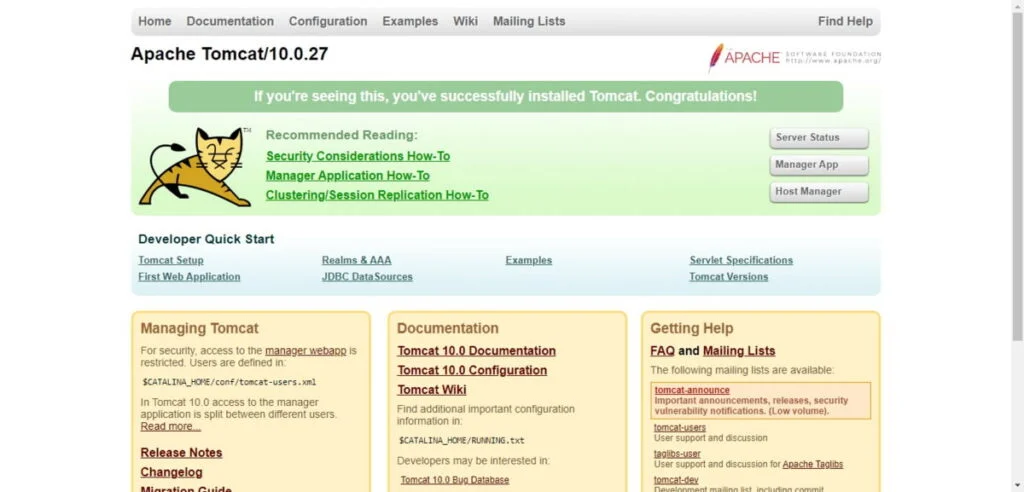Open the Apache Taglibs link
This screenshot has width=1024, height=492.
(813, 465)
